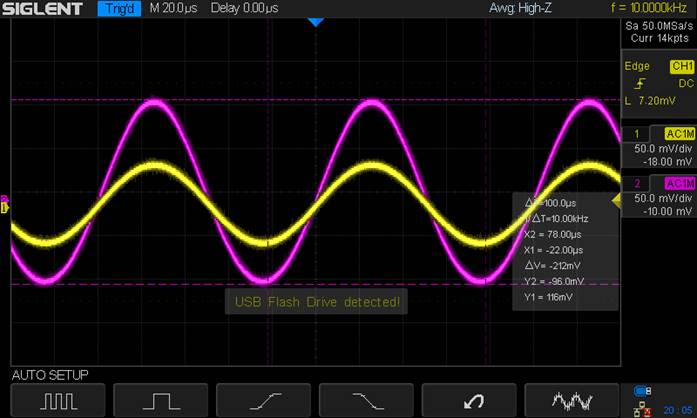Image resolution: width=697 pixels, height=418 pixels.
Task: Select the multi-pulse square wave auto setup icon
Action: pos(58,400)
